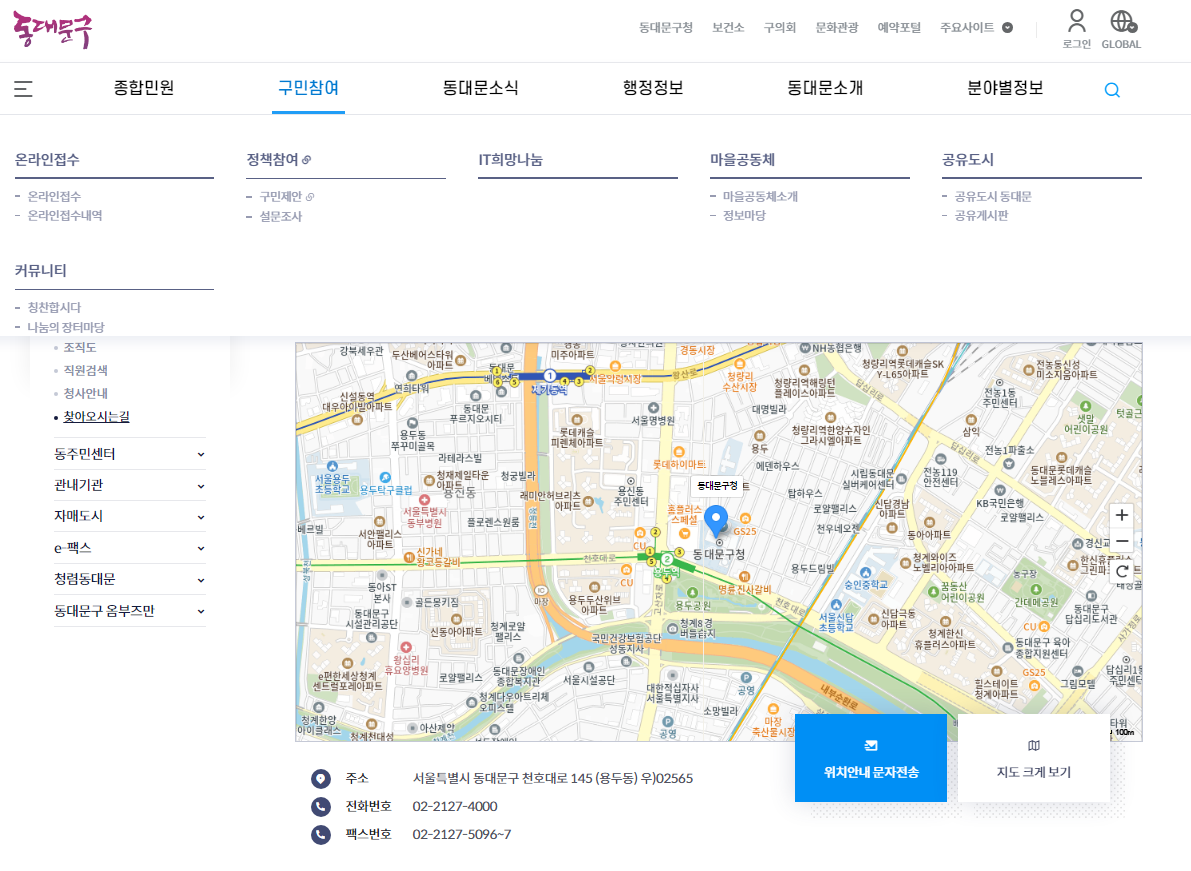The width and height of the screenshot is (1191, 871).
Task: Open the hamburger all-menu icon
Action: [x=24, y=89]
